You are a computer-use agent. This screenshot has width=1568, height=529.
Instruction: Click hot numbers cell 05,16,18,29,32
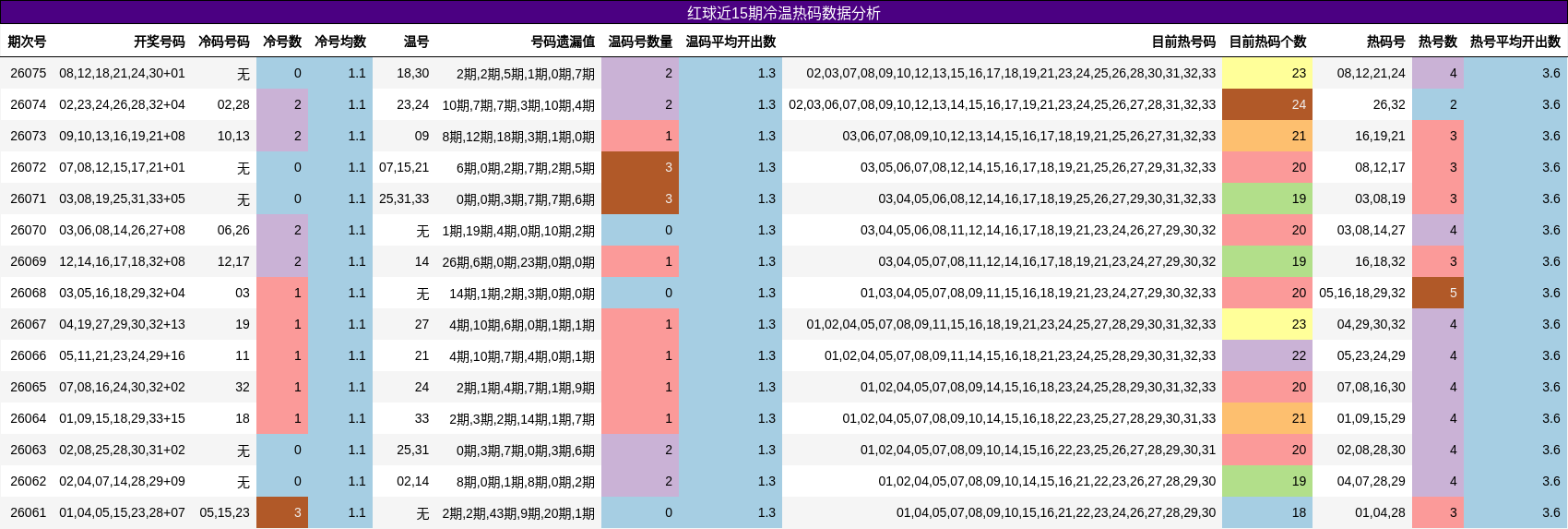[x=1362, y=293]
